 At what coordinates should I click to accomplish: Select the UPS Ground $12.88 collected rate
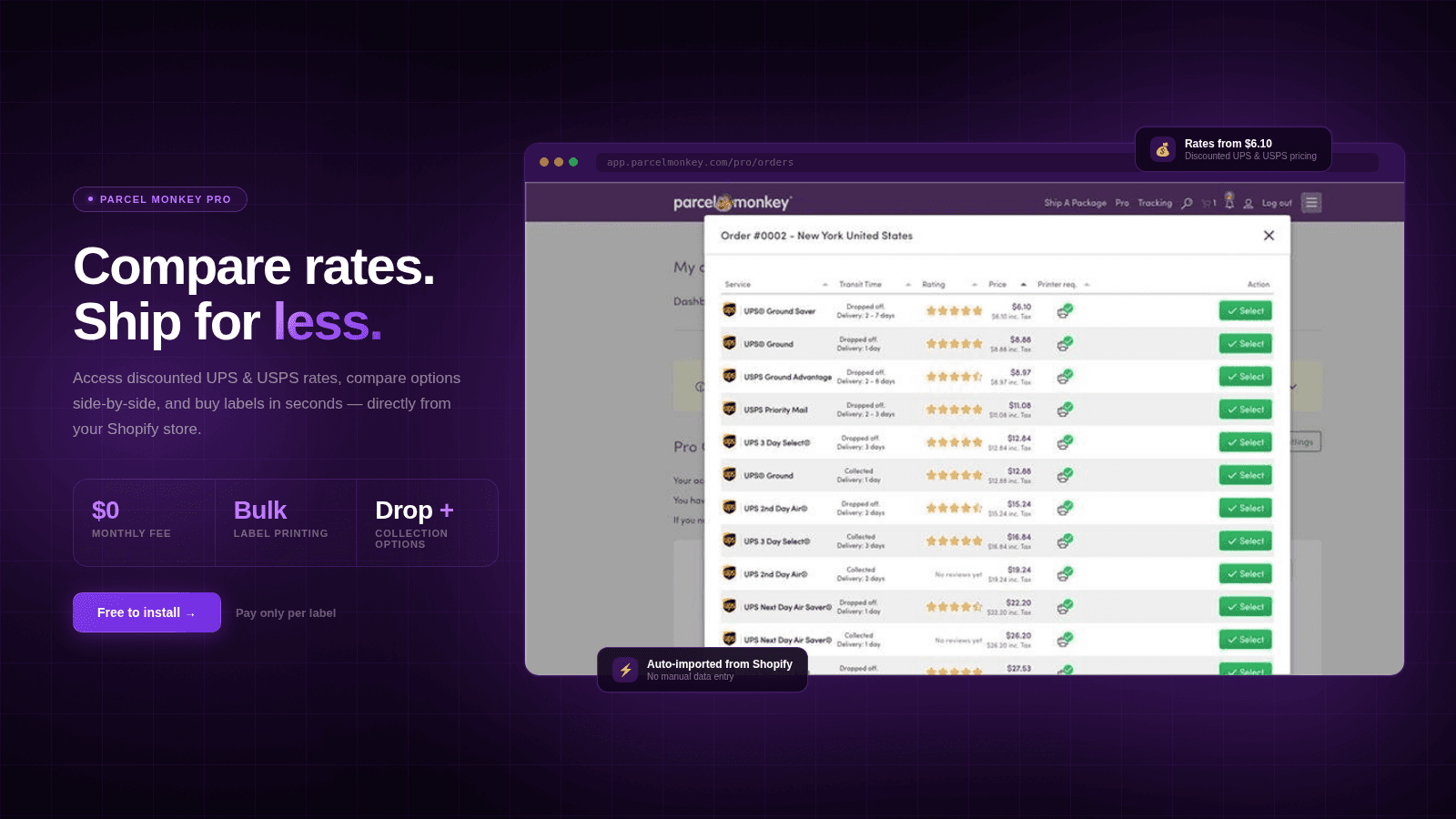point(1245,475)
